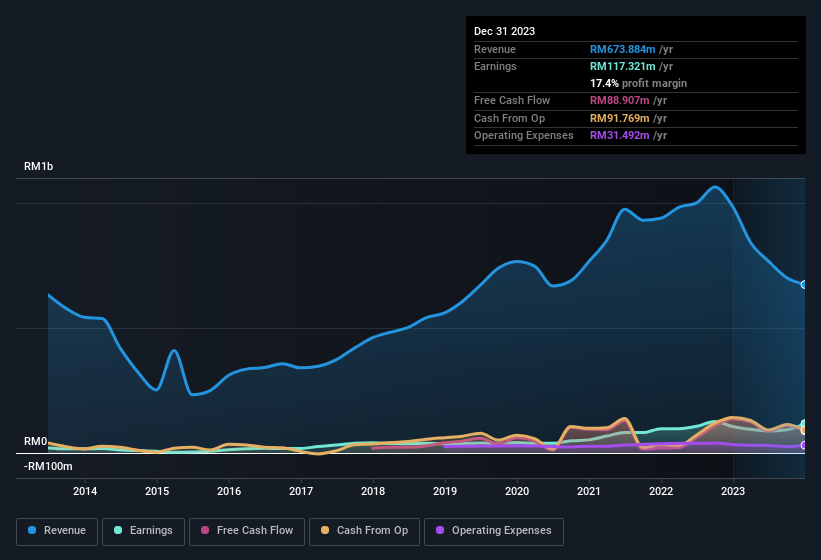Click the Earnings label in the tooltip
Viewport: 821px width, 560px height.
tap(495, 66)
